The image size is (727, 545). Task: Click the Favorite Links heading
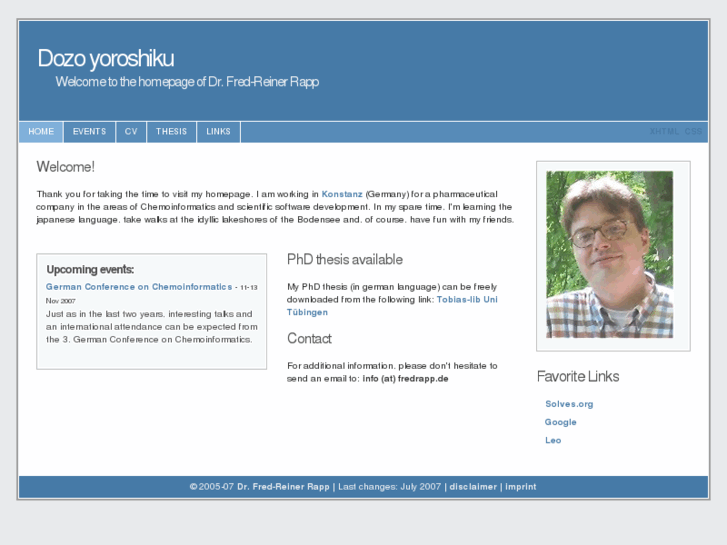pos(578,376)
